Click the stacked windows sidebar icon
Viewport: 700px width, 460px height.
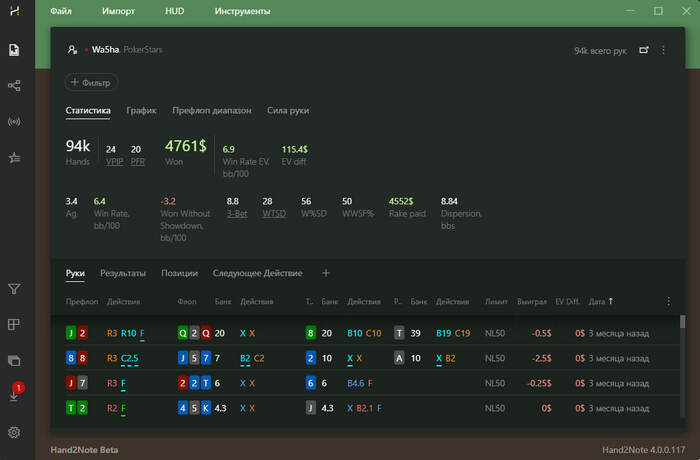[x=15, y=360]
